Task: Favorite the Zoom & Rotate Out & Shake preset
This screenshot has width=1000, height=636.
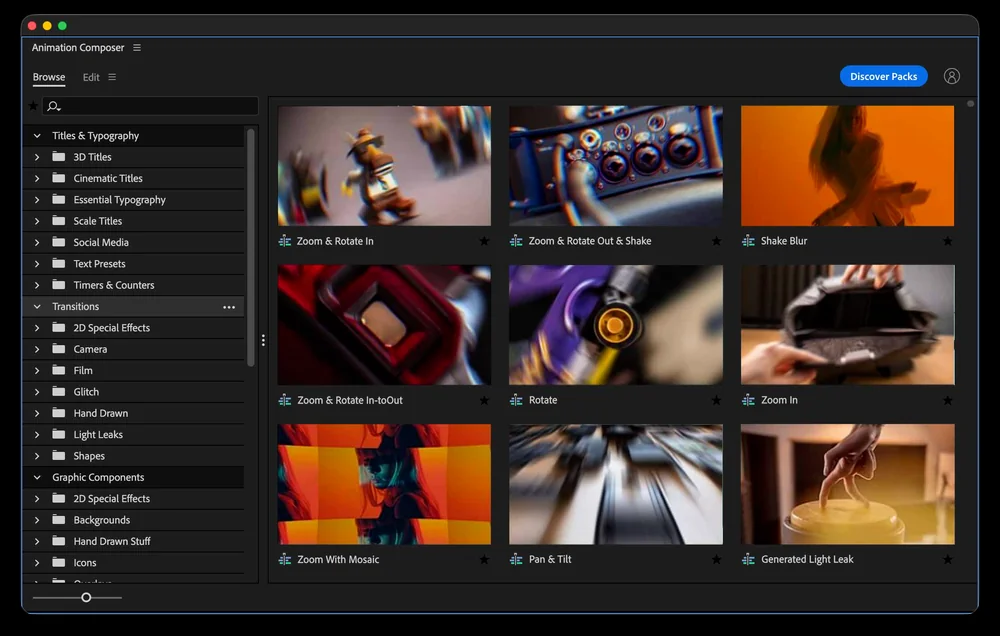Action: 716,241
